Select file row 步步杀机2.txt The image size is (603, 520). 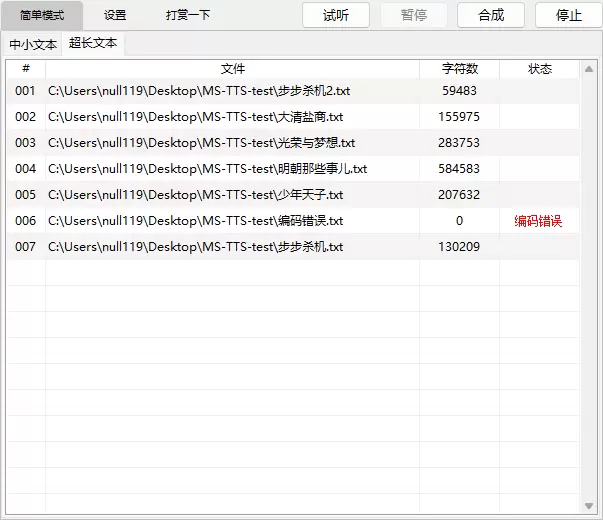tap(293, 91)
